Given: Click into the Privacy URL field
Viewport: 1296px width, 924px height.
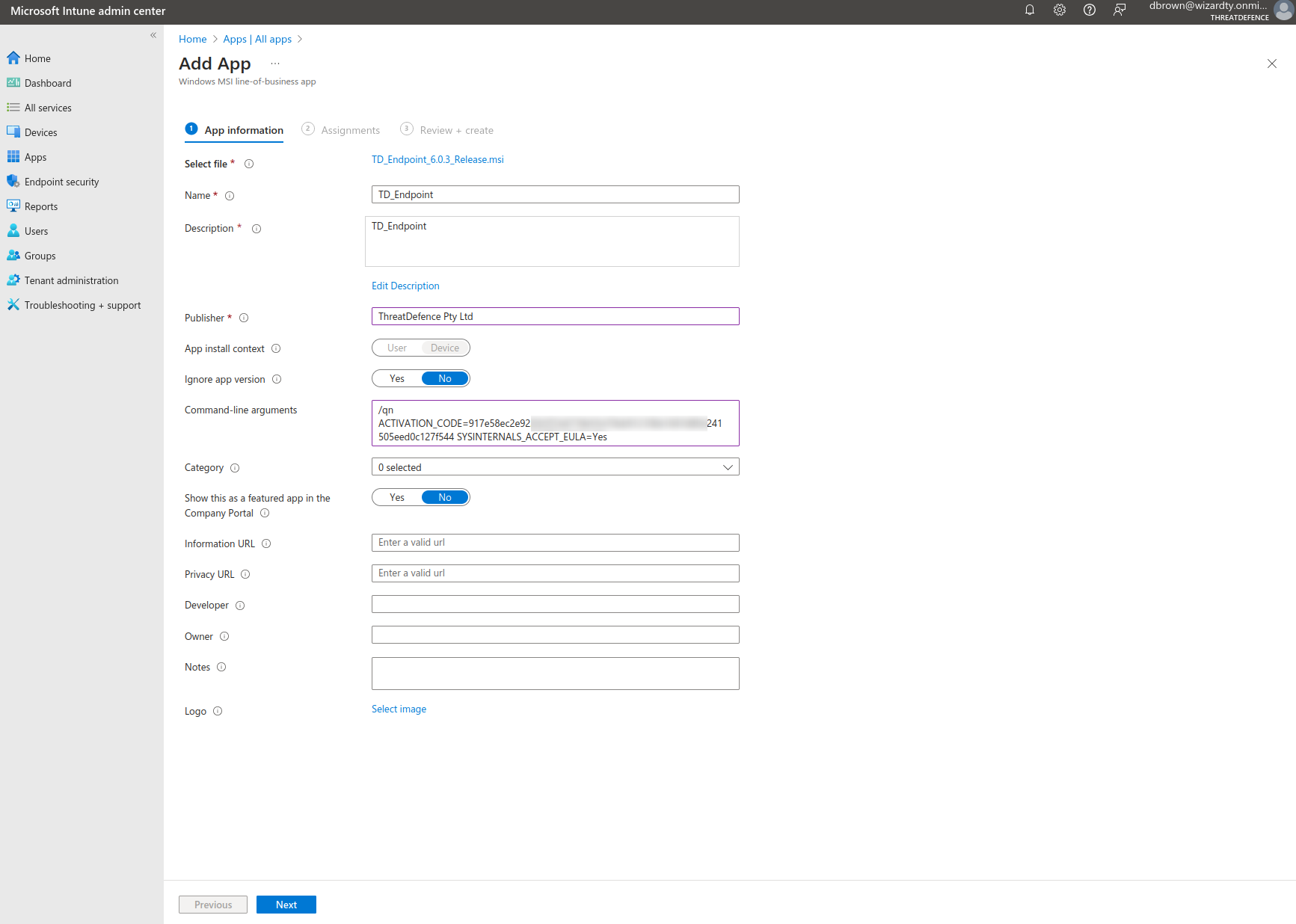Looking at the screenshot, I should click(556, 574).
